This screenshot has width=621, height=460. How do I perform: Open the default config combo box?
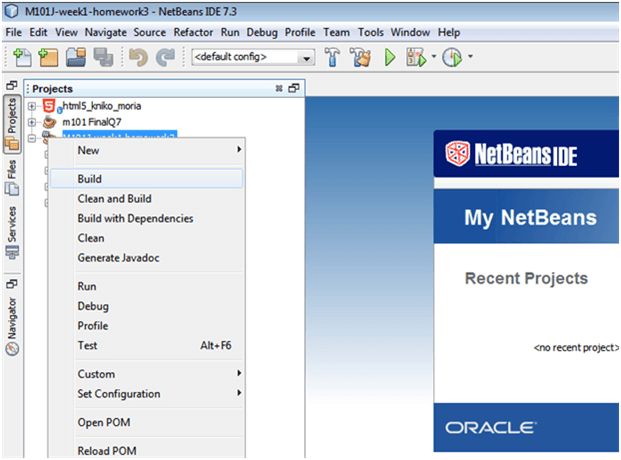coord(253,57)
